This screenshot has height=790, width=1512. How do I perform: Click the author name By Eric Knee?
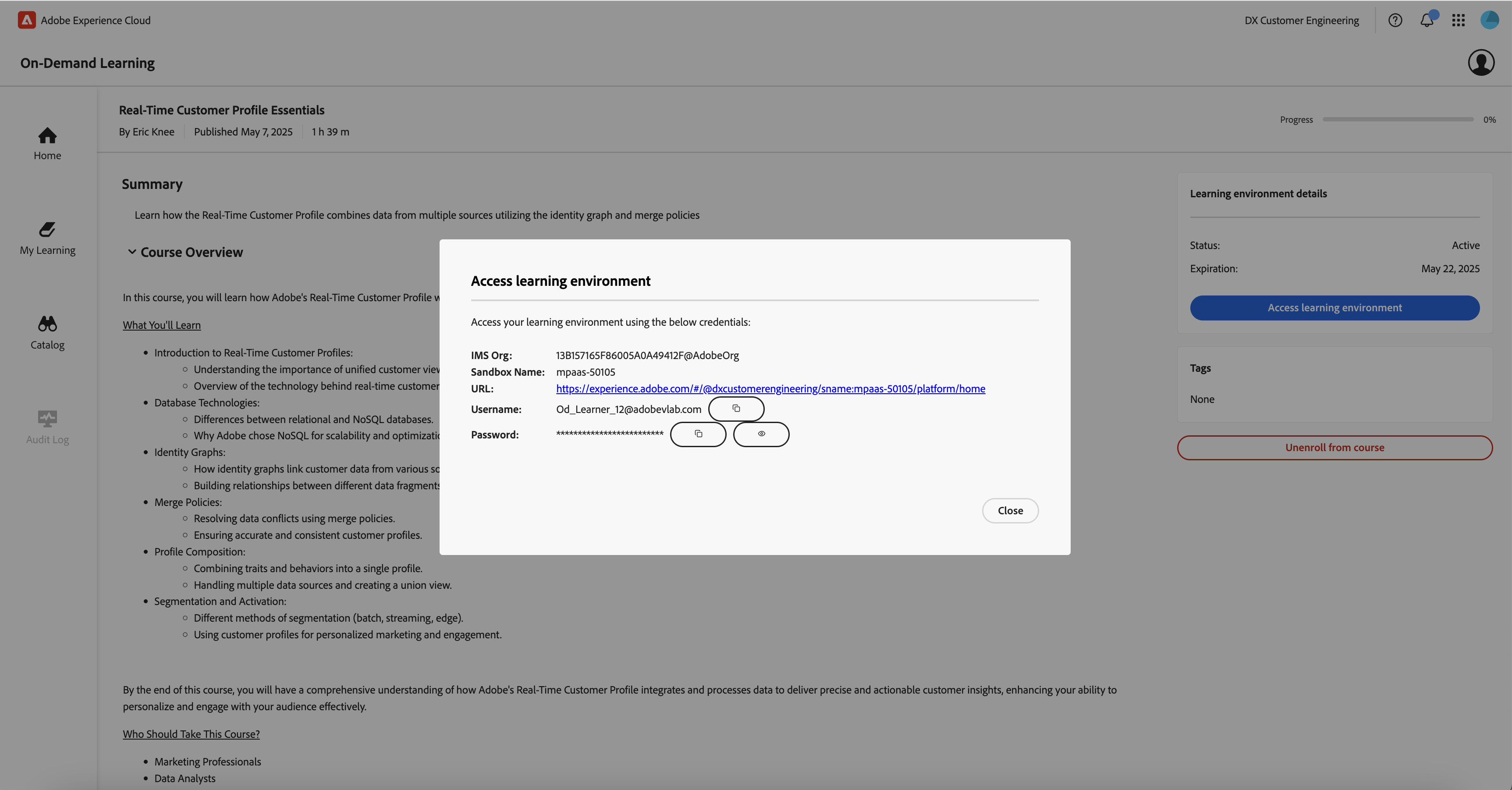(x=146, y=132)
